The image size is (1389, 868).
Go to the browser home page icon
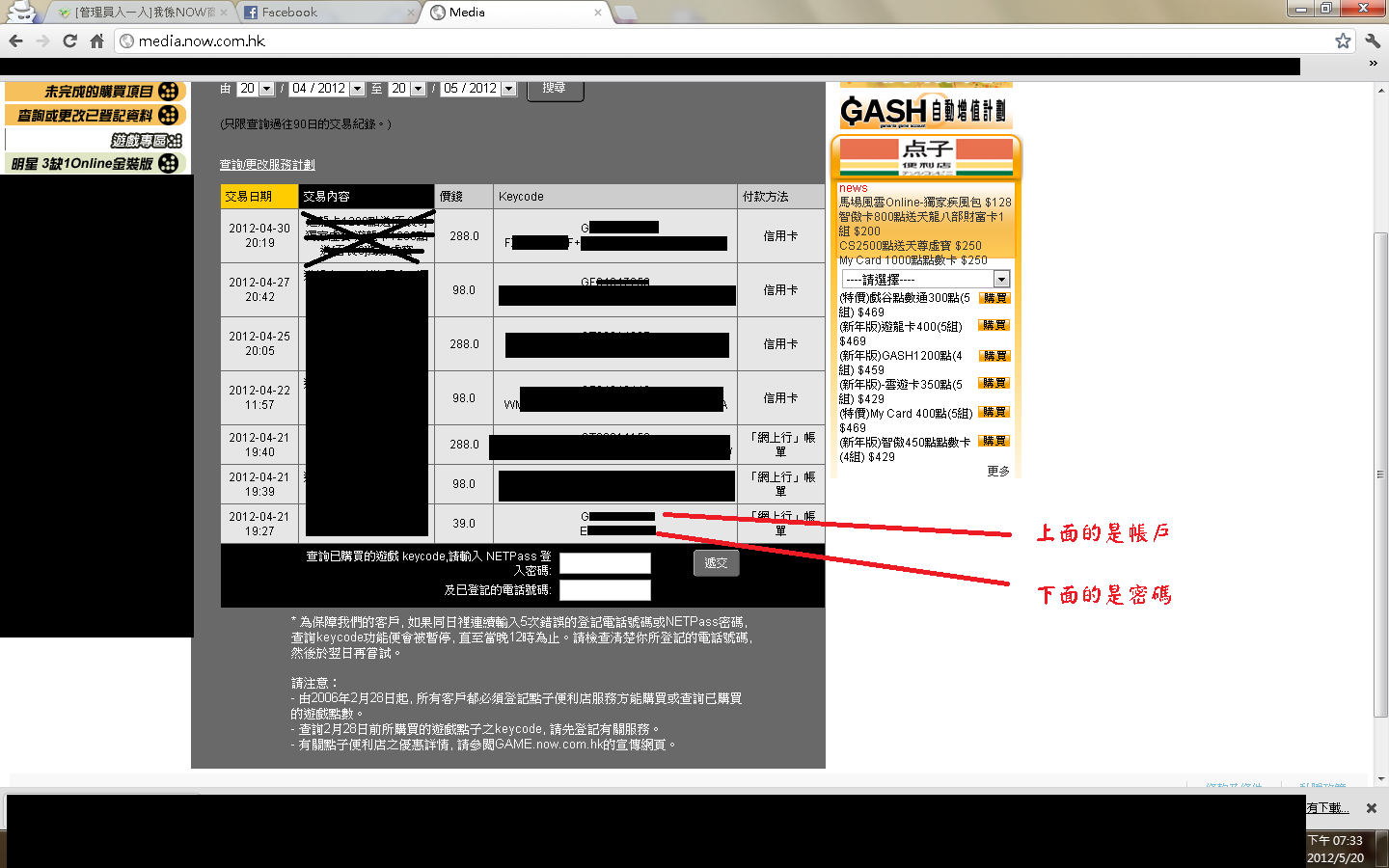point(96,41)
